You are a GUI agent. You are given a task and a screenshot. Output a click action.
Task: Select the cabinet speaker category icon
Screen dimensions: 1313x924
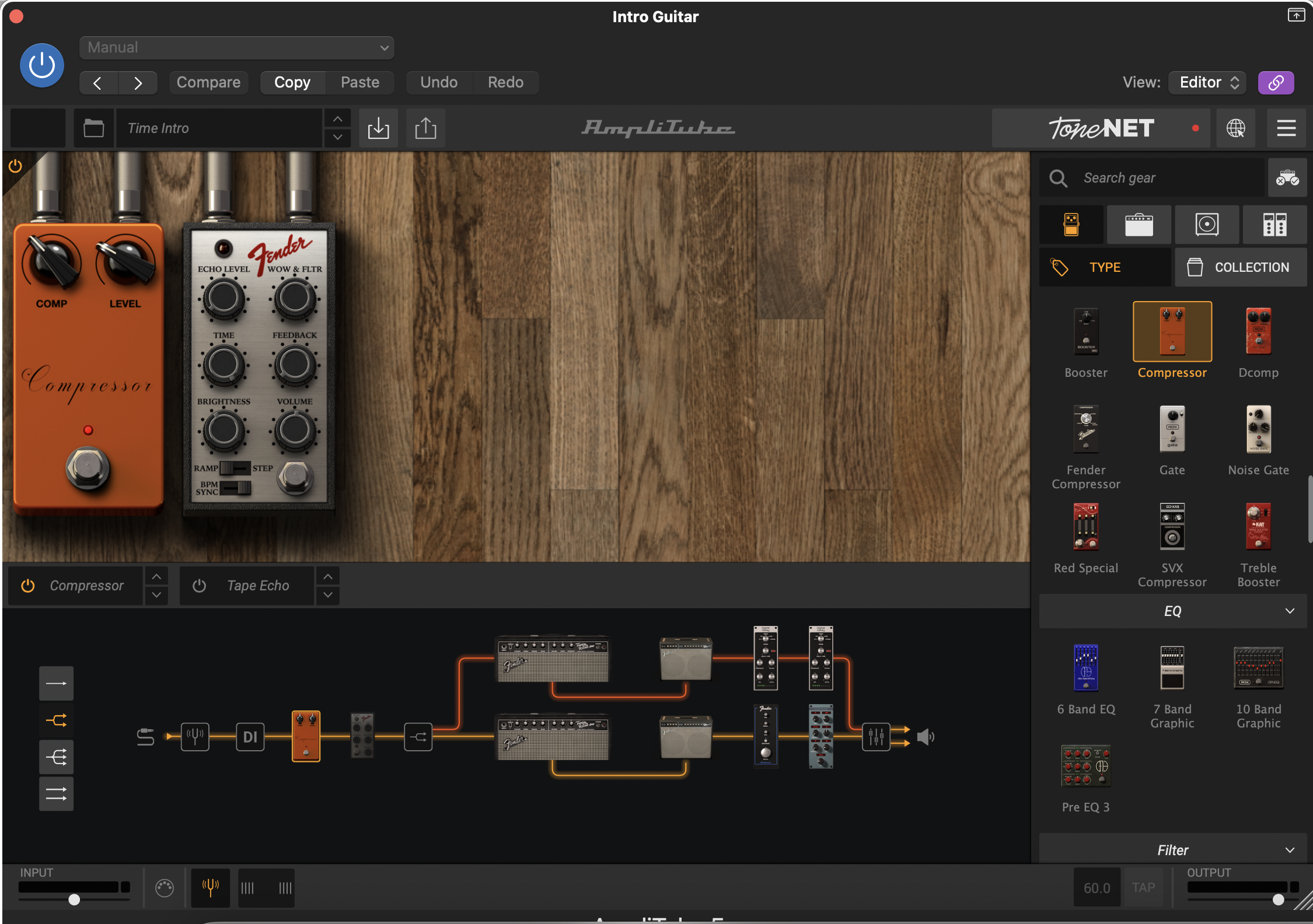(x=1206, y=225)
